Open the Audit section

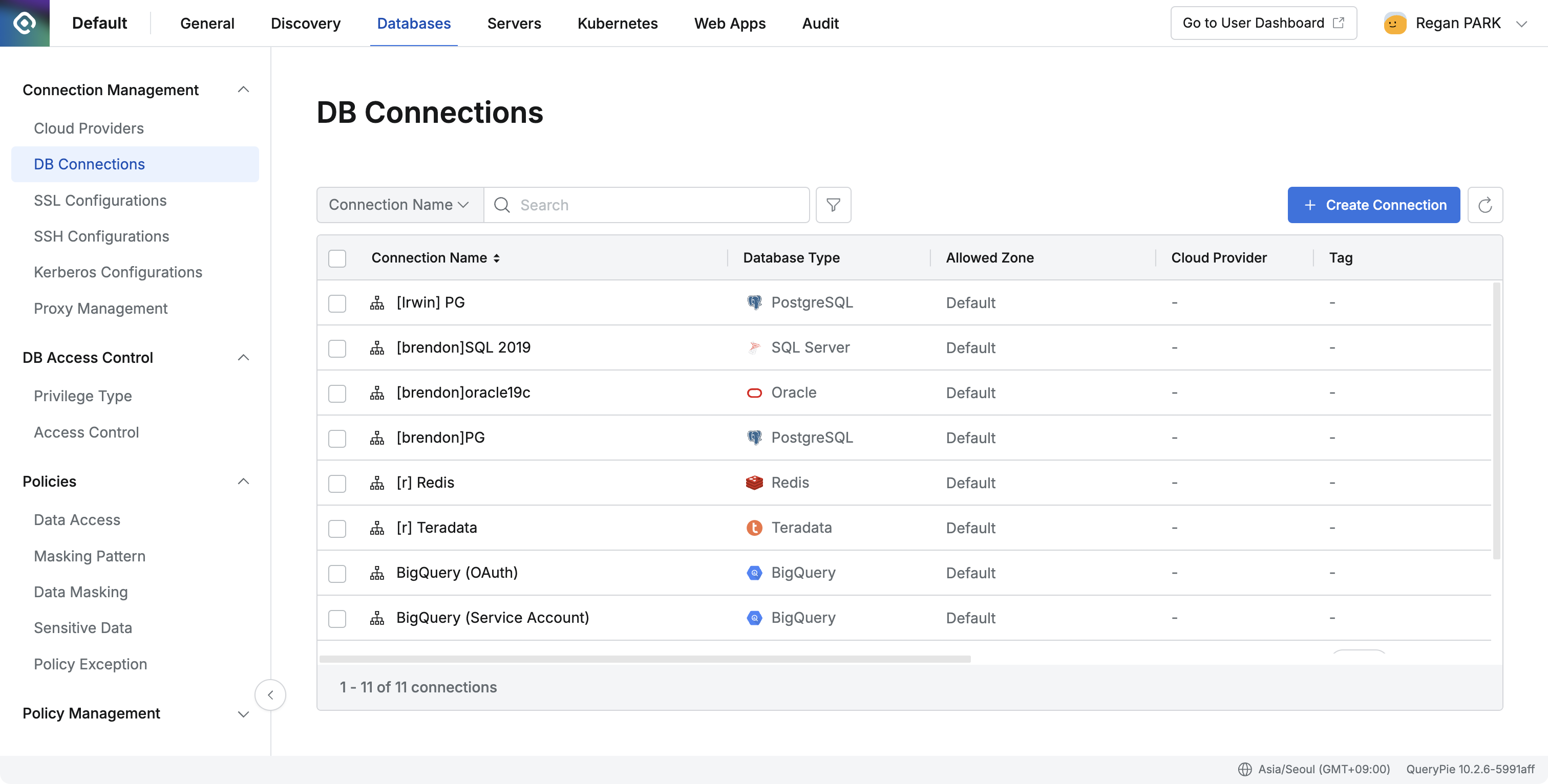click(x=820, y=23)
